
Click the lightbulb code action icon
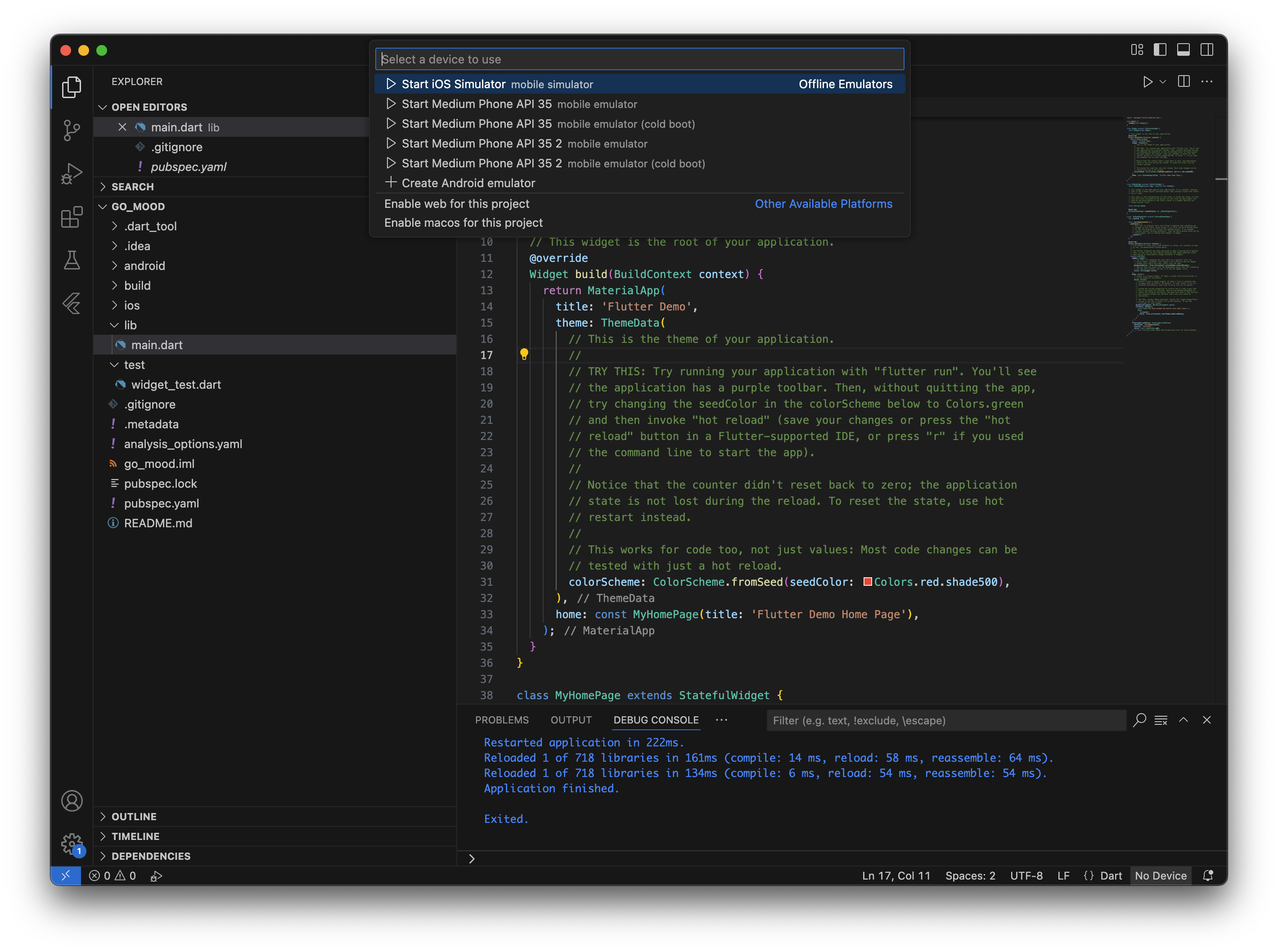click(x=523, y=355)
